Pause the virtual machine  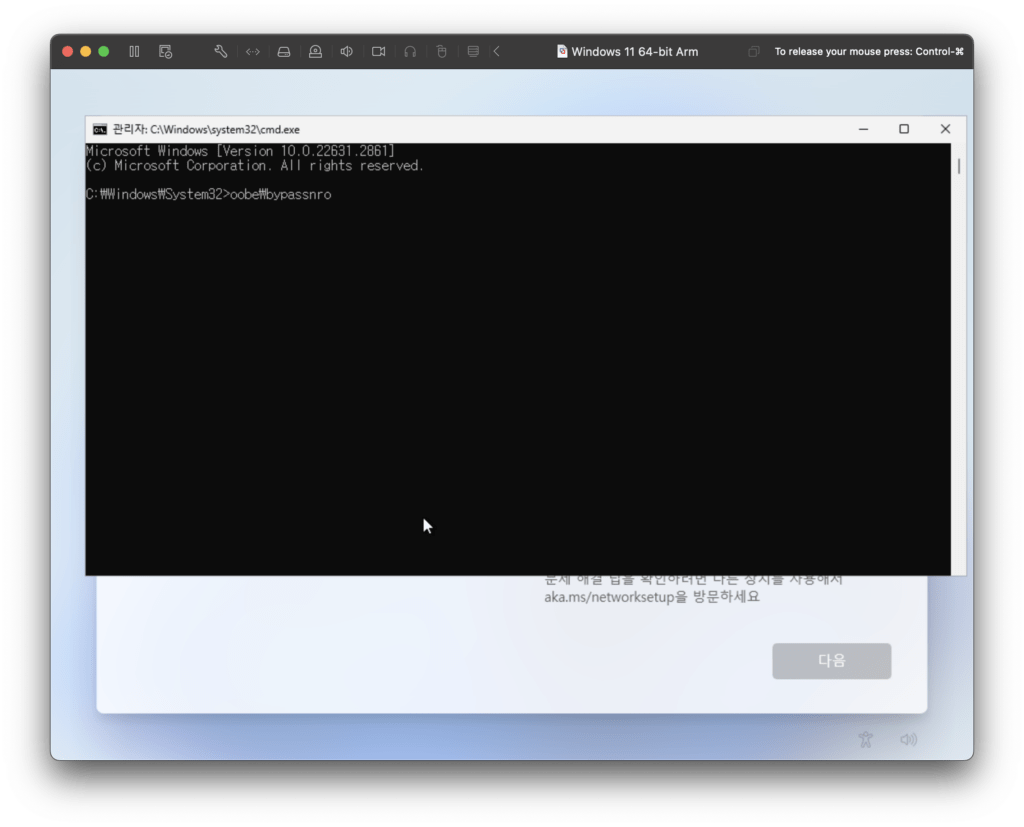click(134, 51)
